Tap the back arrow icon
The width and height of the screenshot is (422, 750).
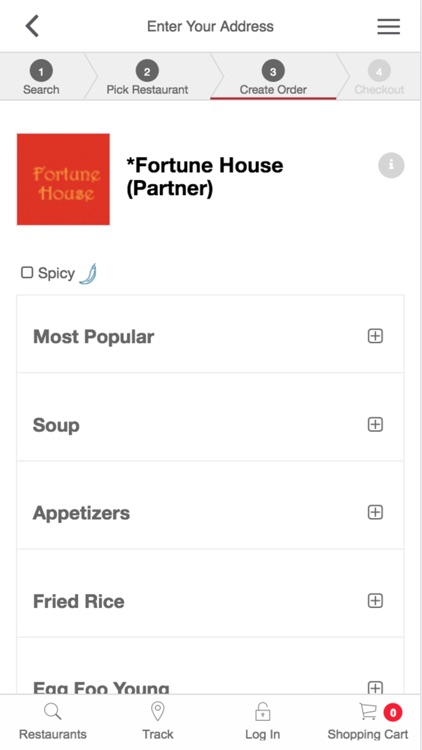[32, 26]
